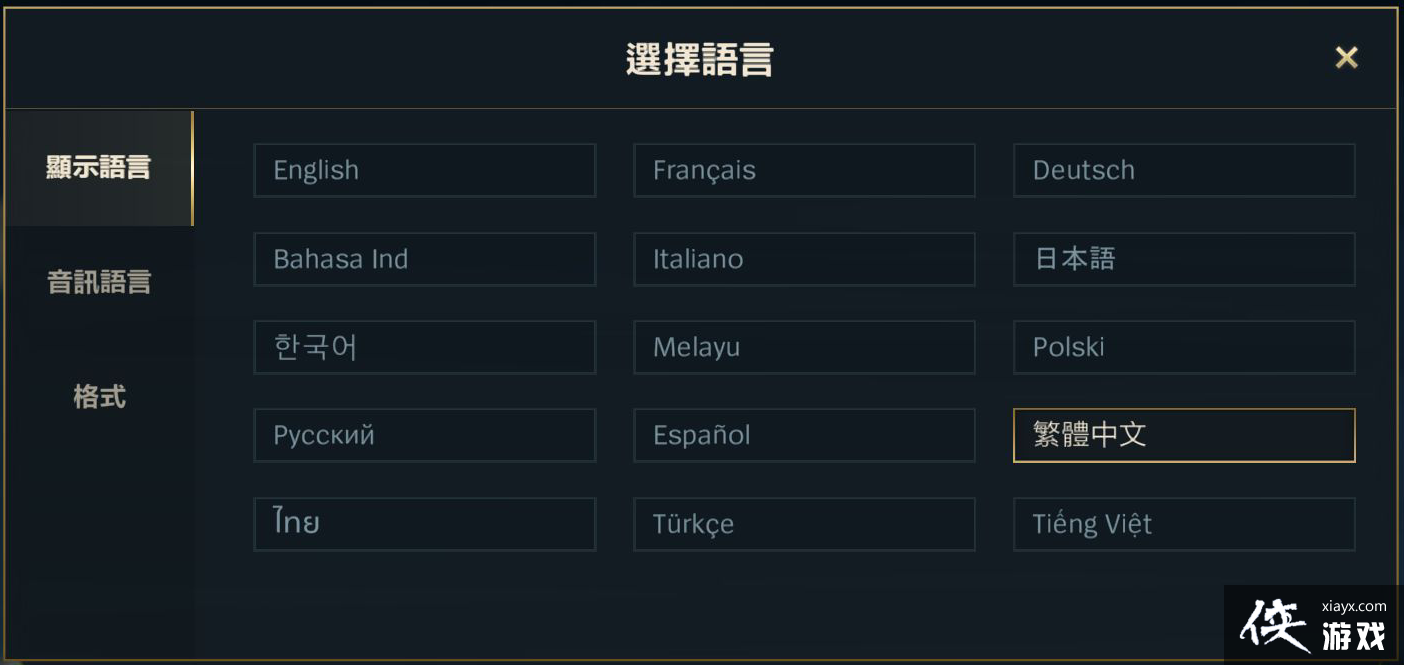The image size is (1404, 665).
Task: Select the Melayu language button
Action: click(804, 347)
